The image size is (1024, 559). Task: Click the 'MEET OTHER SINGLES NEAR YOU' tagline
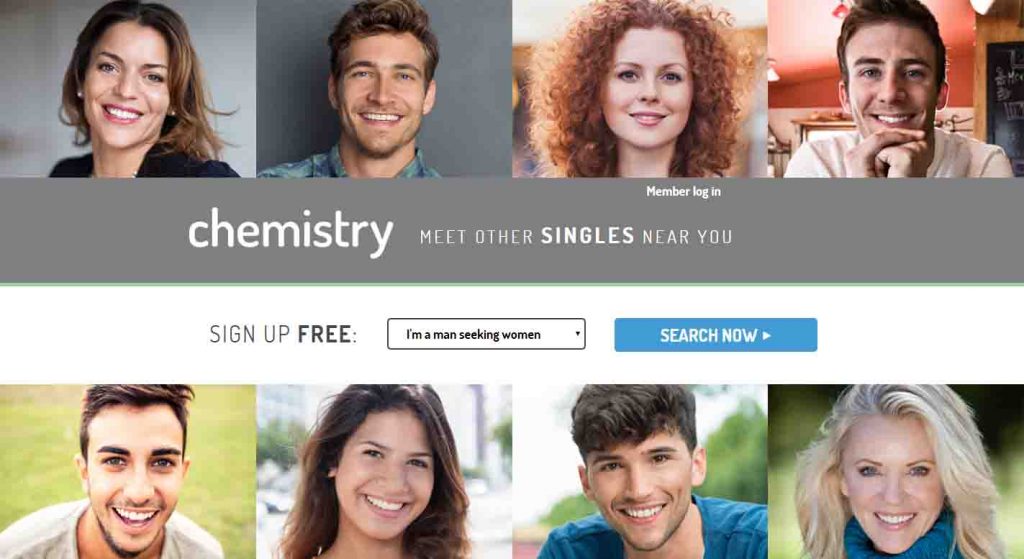click(x=576, y=236)
